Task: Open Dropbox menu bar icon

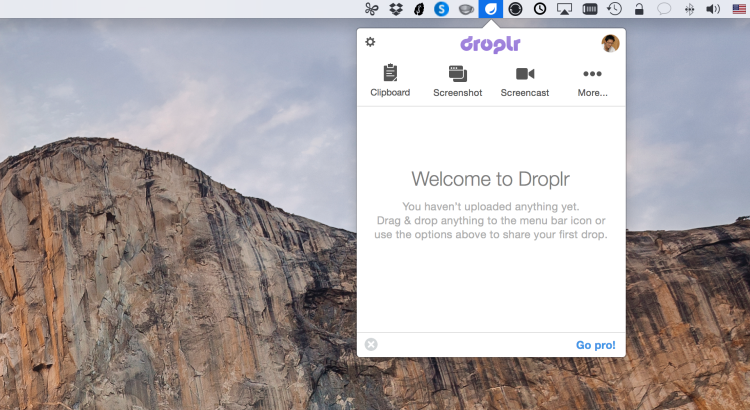Action: tap(396, 9)
